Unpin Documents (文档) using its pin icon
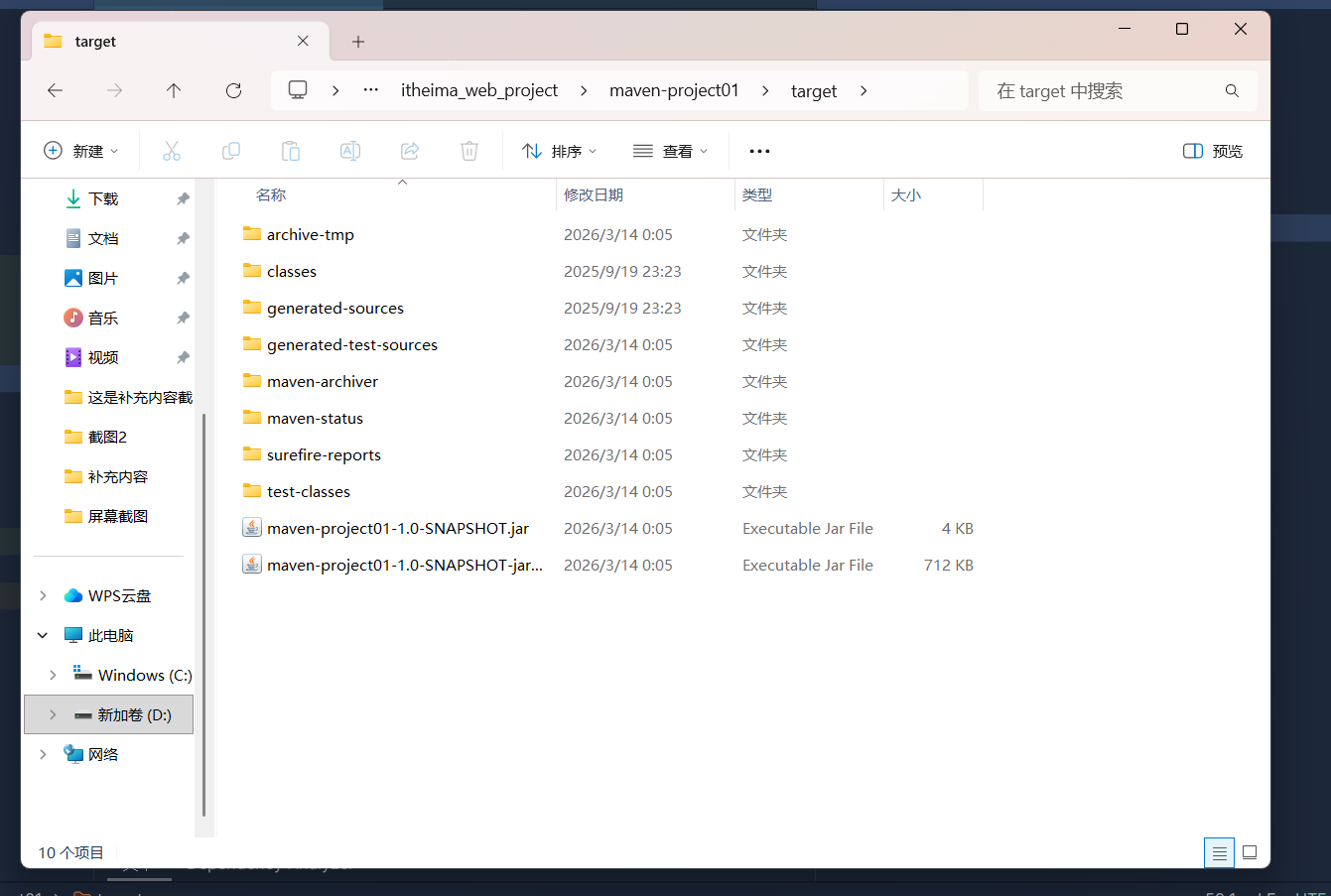 coord(183,238)
